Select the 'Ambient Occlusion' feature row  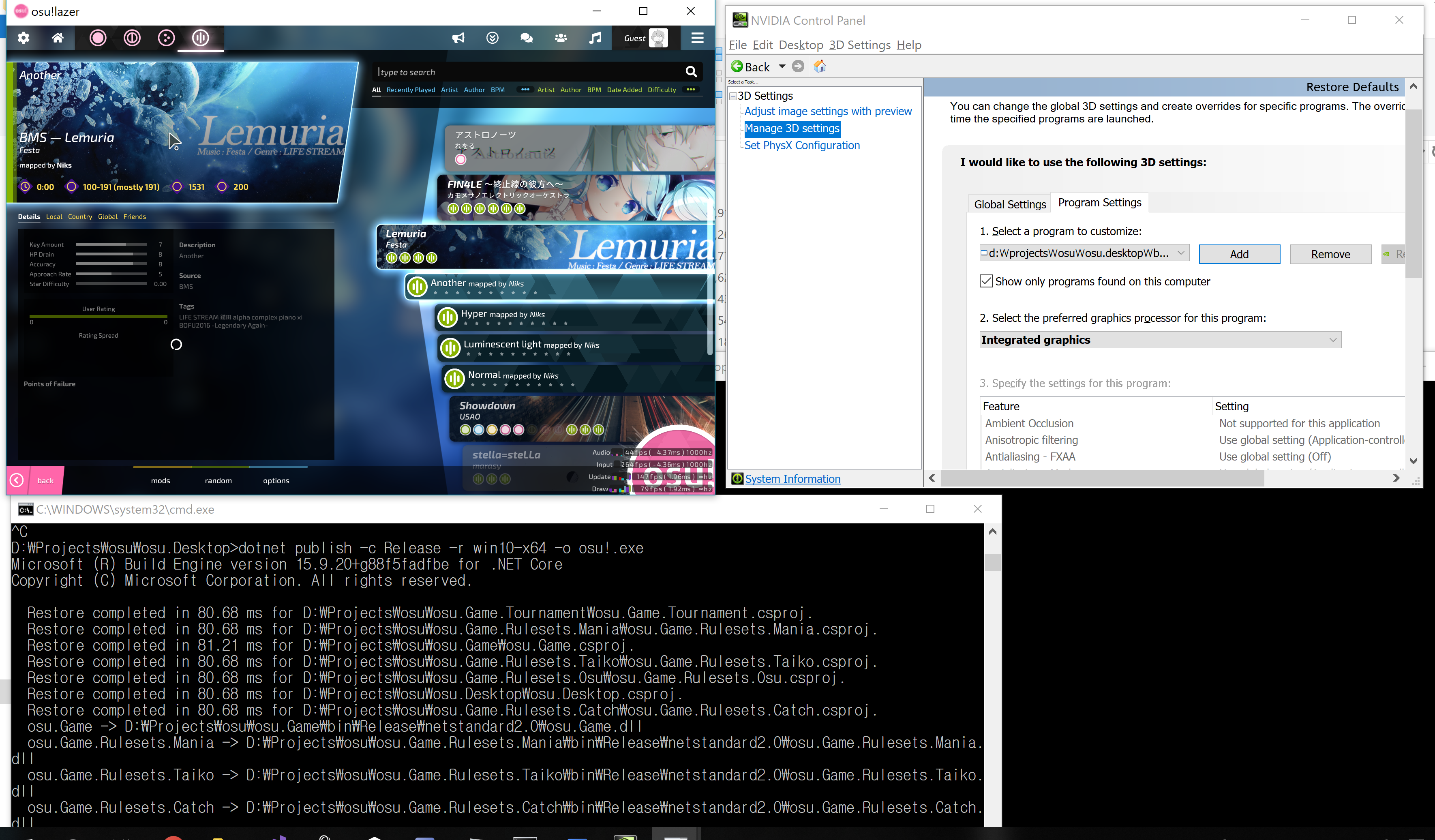(1193, 423)
